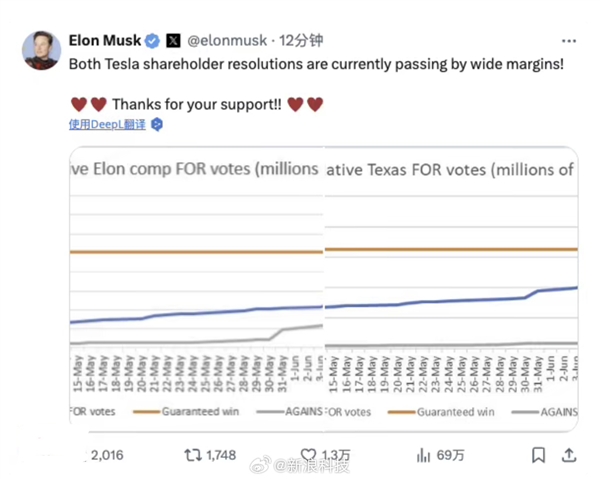This screenshot has width=600, height=479.
Task: Open the three-dot more options menu
Action: [568, 41]
